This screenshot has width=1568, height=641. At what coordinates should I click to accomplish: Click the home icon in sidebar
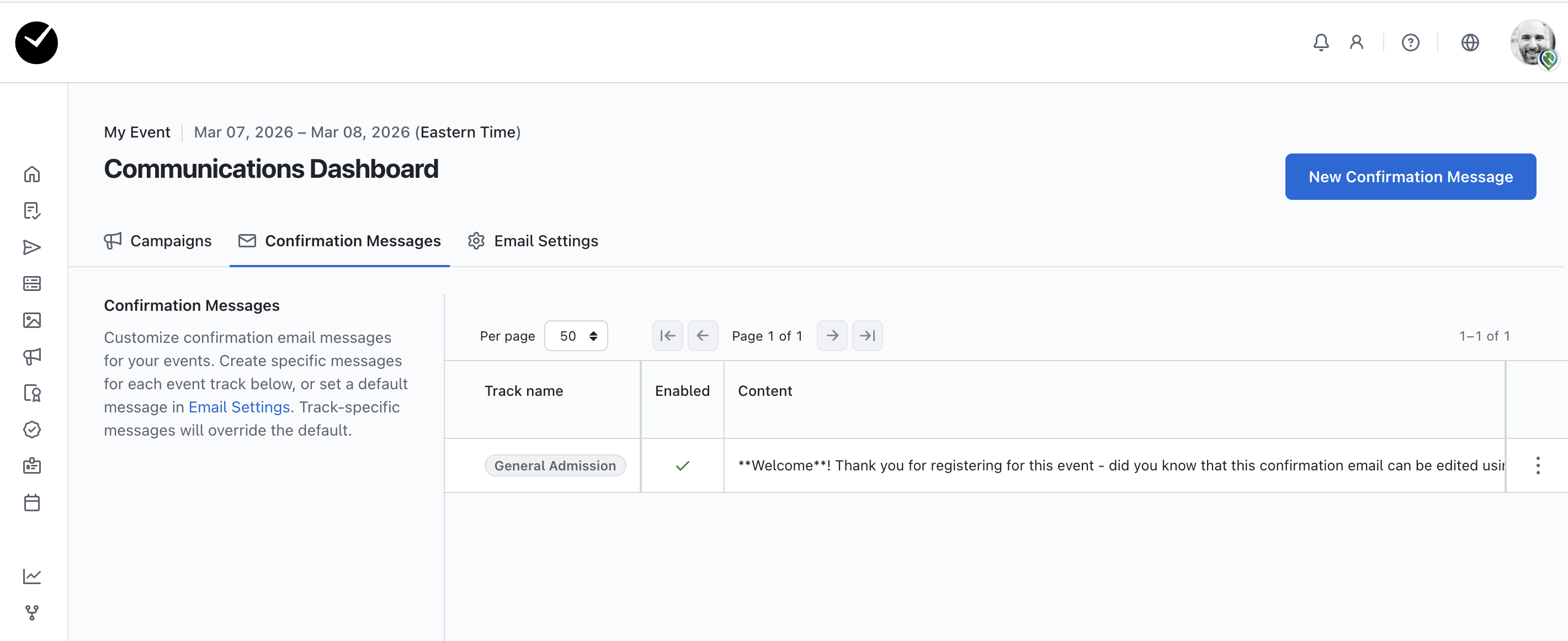(x=31, y=174)
